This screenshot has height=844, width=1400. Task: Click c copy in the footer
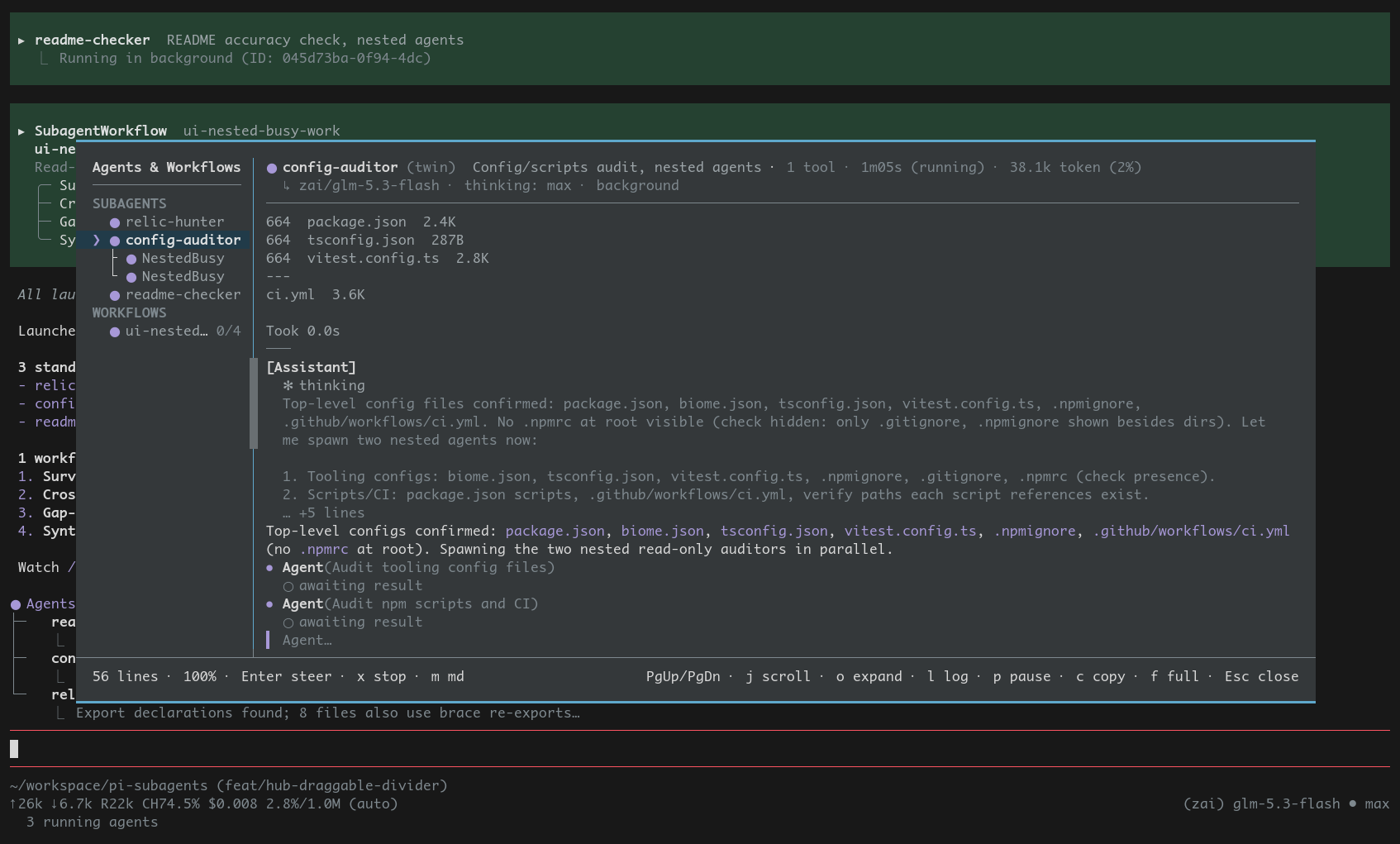pyautogui.click(x=1100, y=676)
